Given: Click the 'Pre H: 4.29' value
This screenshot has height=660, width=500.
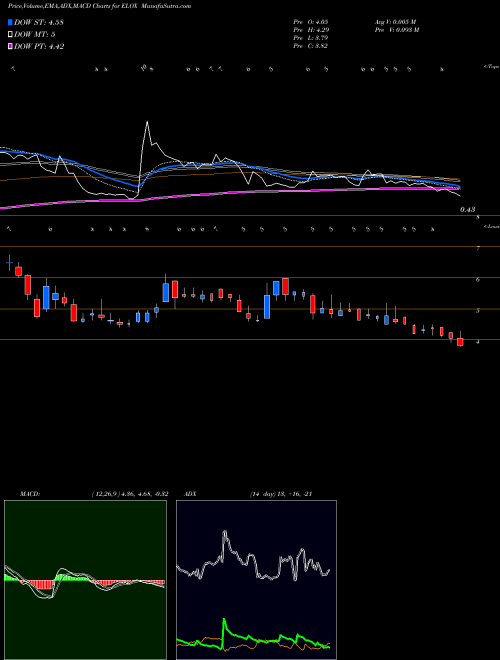Looking at the screenshot, I should click(x=311, y=30).
